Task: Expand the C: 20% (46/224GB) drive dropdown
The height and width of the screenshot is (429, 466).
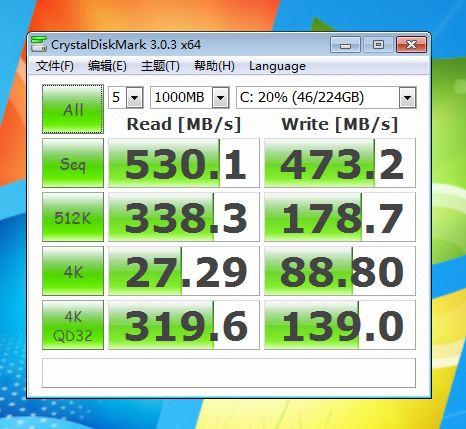Action: tap(407, 98)
